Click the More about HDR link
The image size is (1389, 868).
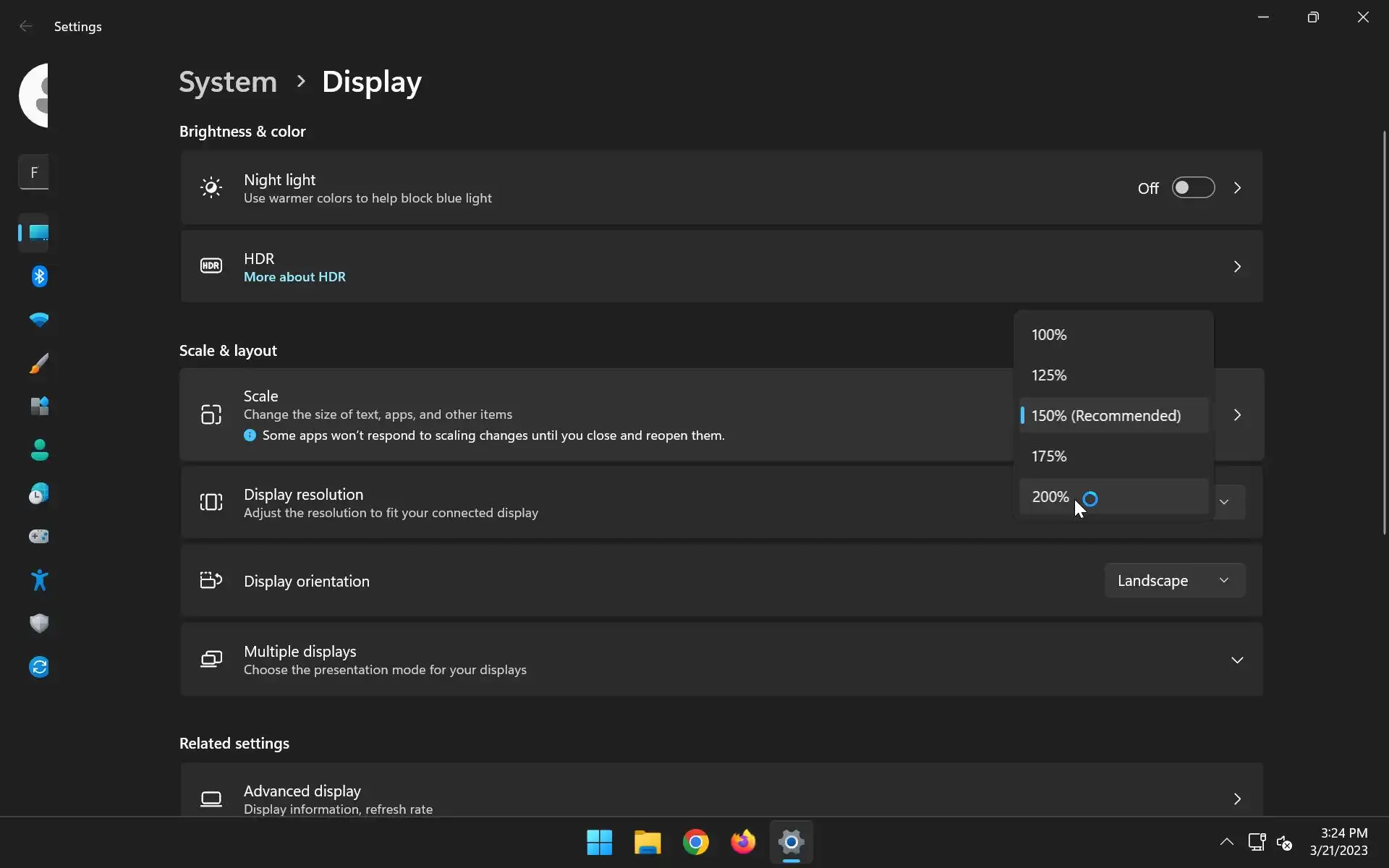[x=294, y=277]
